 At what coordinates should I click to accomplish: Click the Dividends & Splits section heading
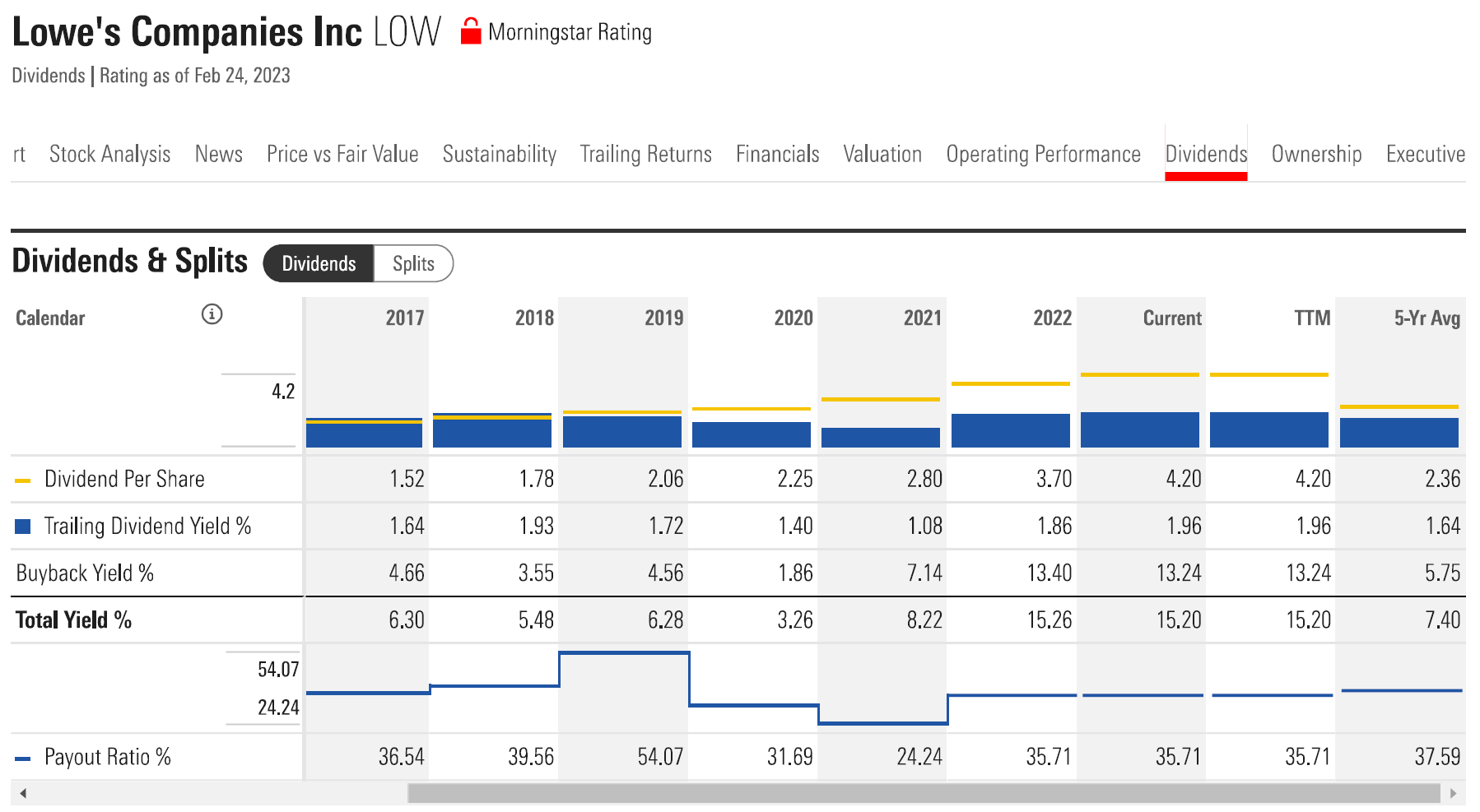130,261
